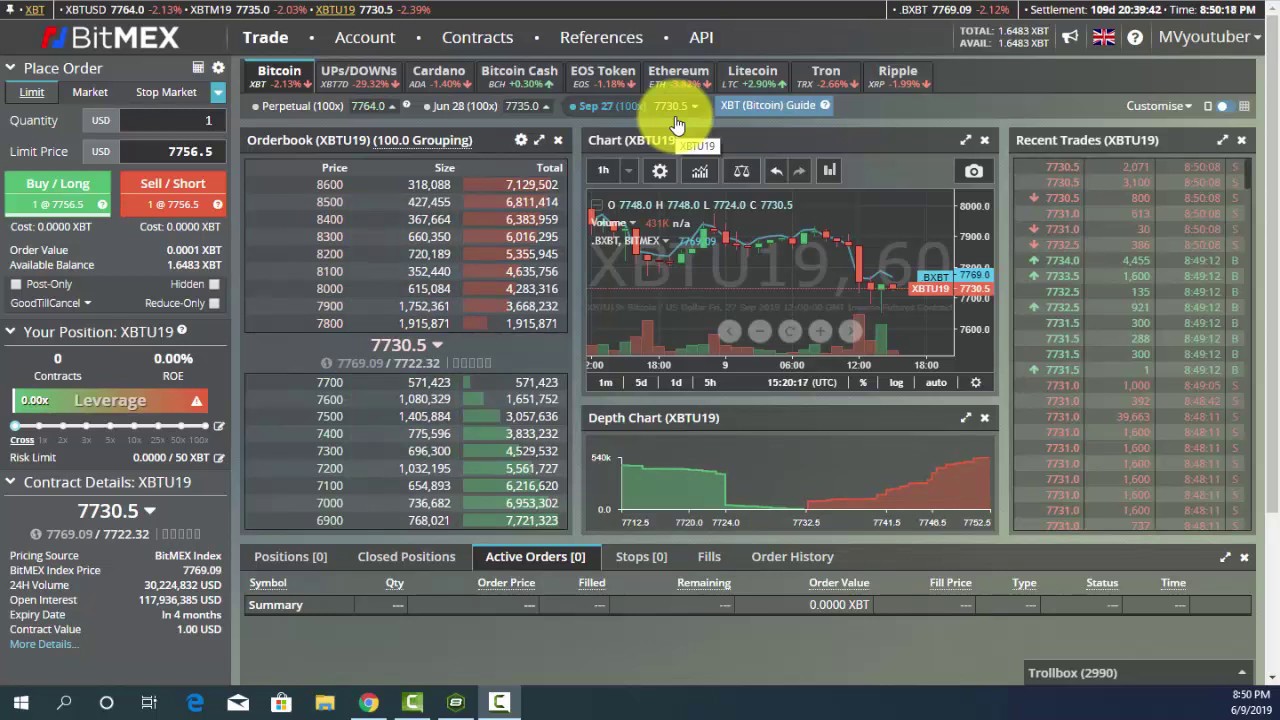Enable Post-Only checkbox

(16, 284)
